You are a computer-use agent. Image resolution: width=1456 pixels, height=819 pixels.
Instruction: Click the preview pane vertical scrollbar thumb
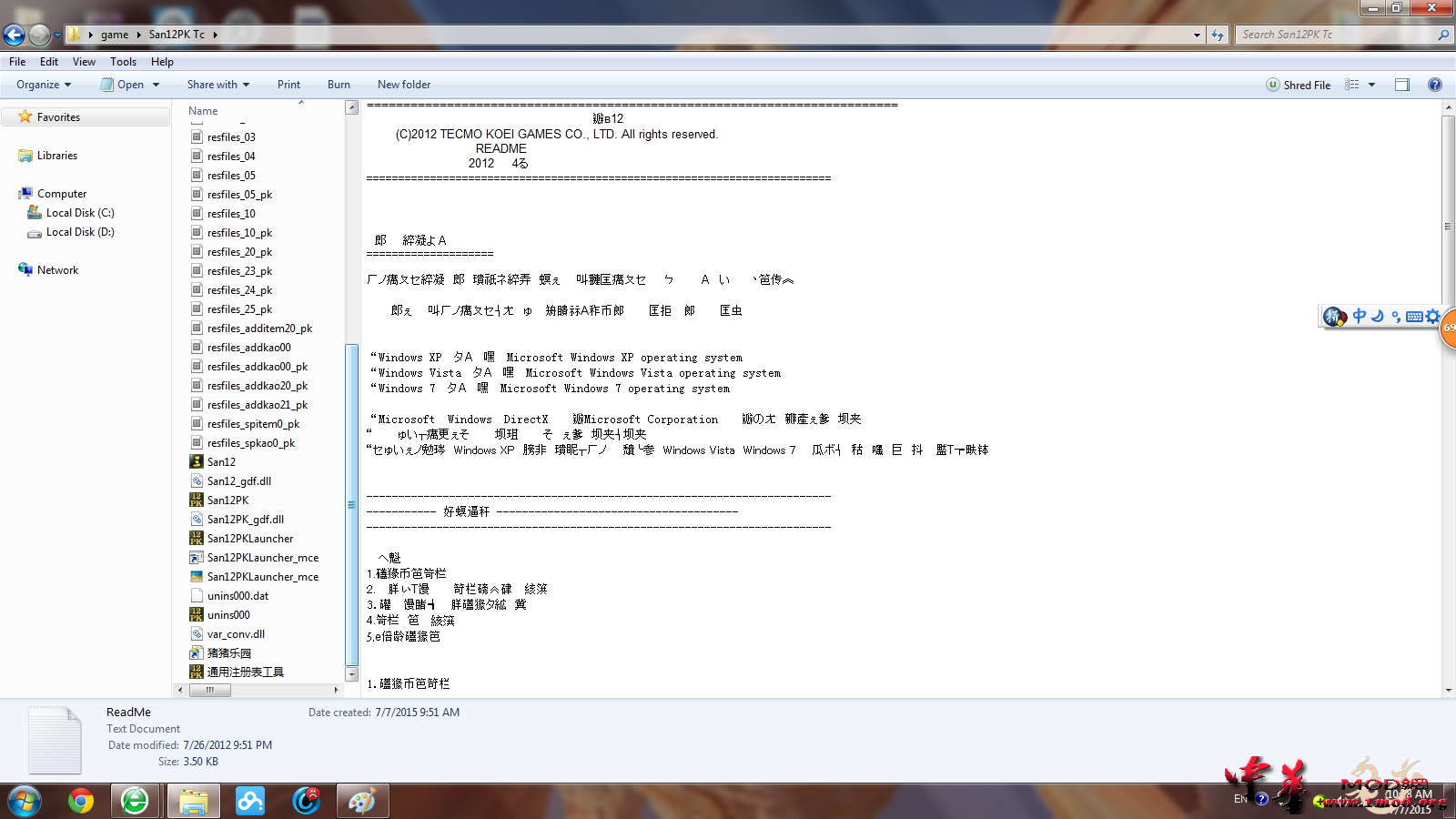(1448, 227)
